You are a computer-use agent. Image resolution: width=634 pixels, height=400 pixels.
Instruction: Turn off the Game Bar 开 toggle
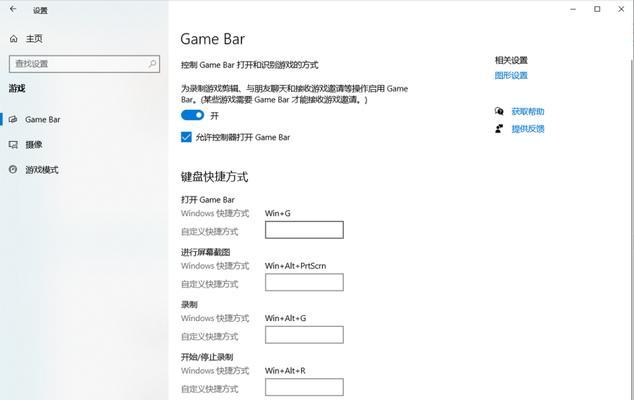[x=192, y=116]
